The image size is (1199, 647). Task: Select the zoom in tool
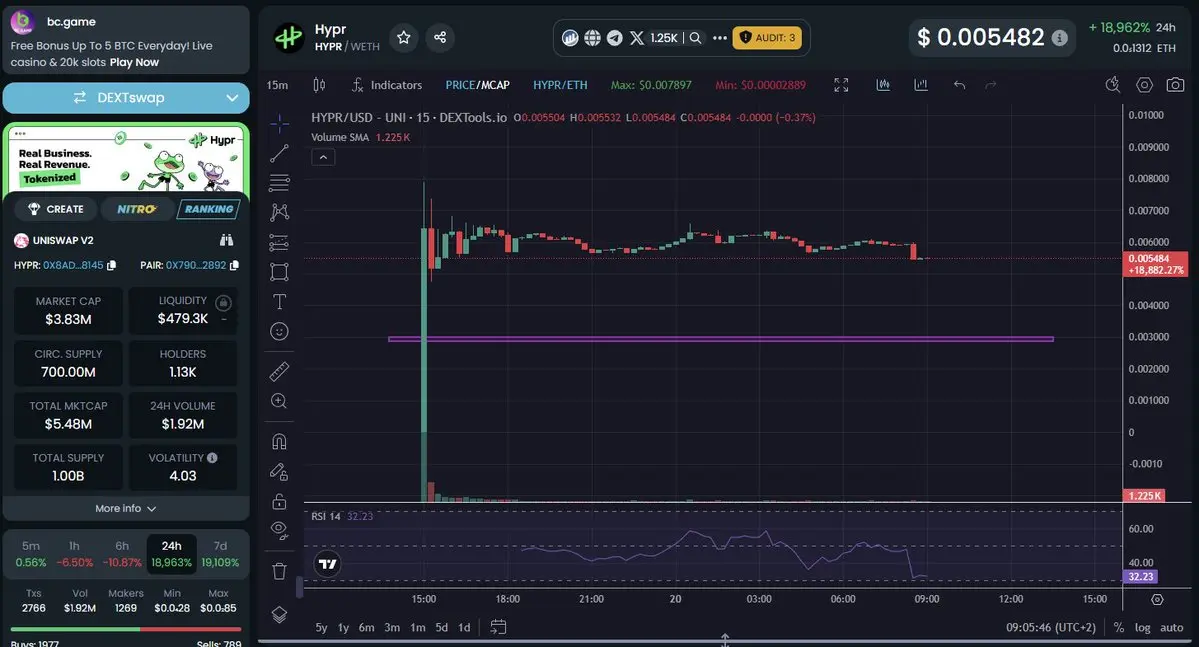[x=279, y=401]
